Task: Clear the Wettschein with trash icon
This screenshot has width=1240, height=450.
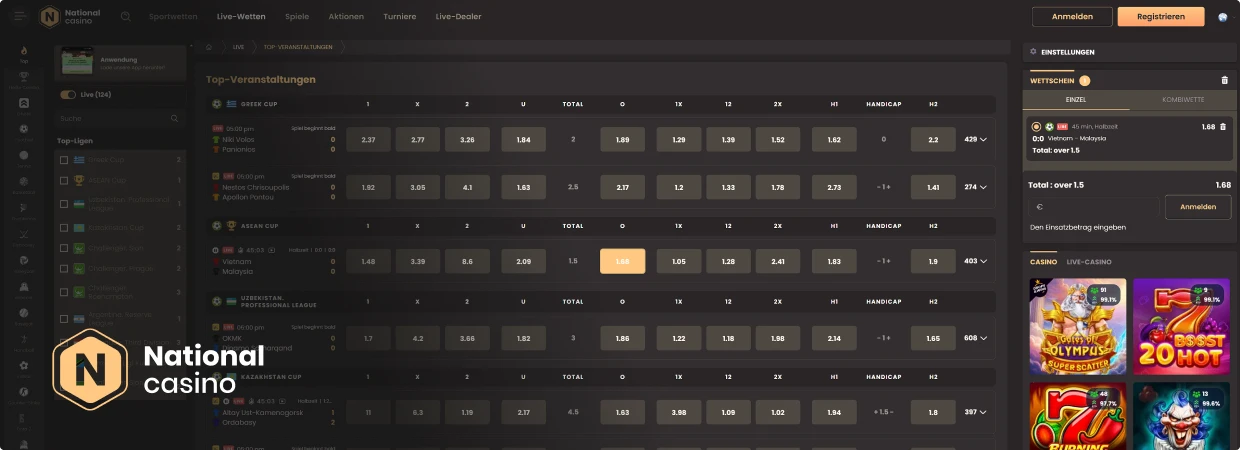Action: coord(1225,80)
